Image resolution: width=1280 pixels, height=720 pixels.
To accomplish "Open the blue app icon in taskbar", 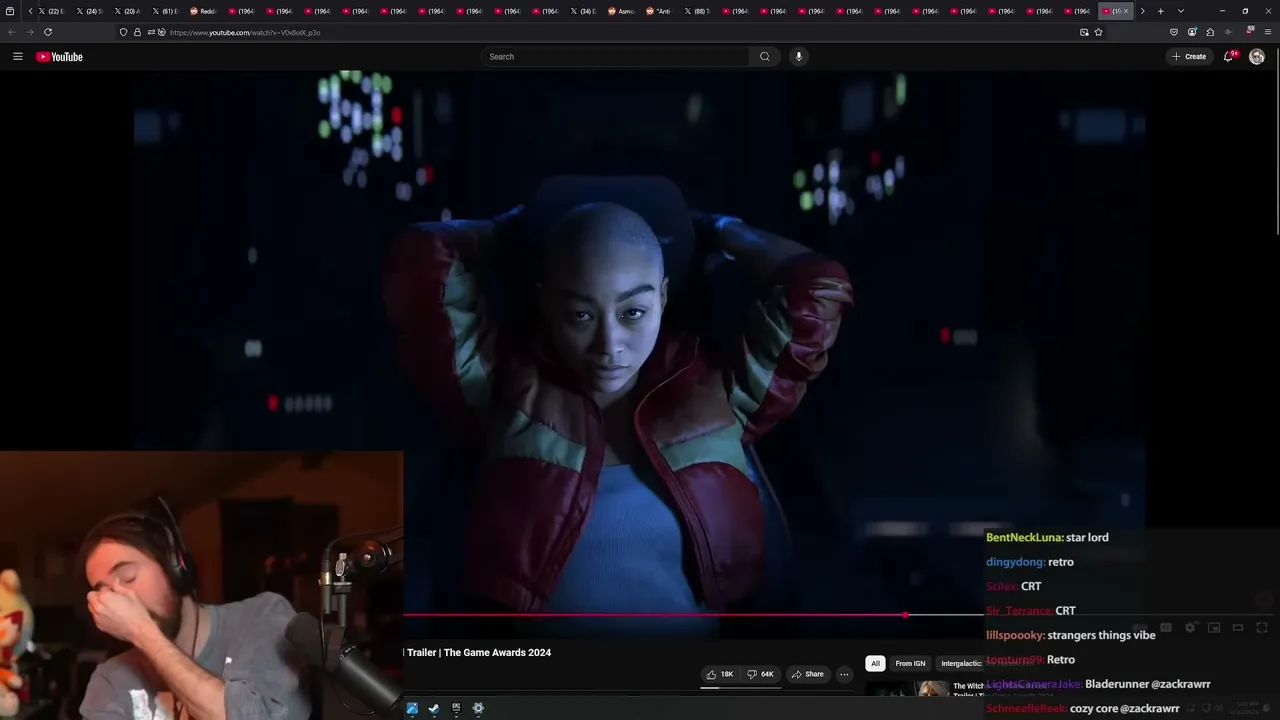I will (x=412, y=708).
